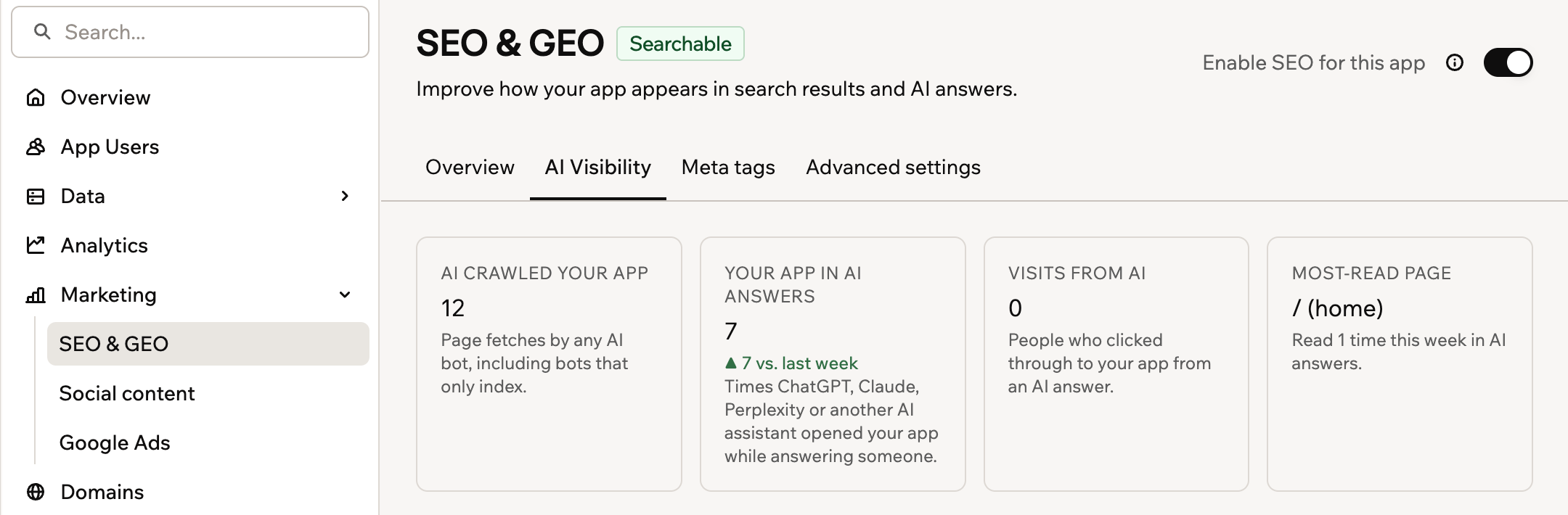Click the magnifier icon in search box

click(x=42, y=31)
